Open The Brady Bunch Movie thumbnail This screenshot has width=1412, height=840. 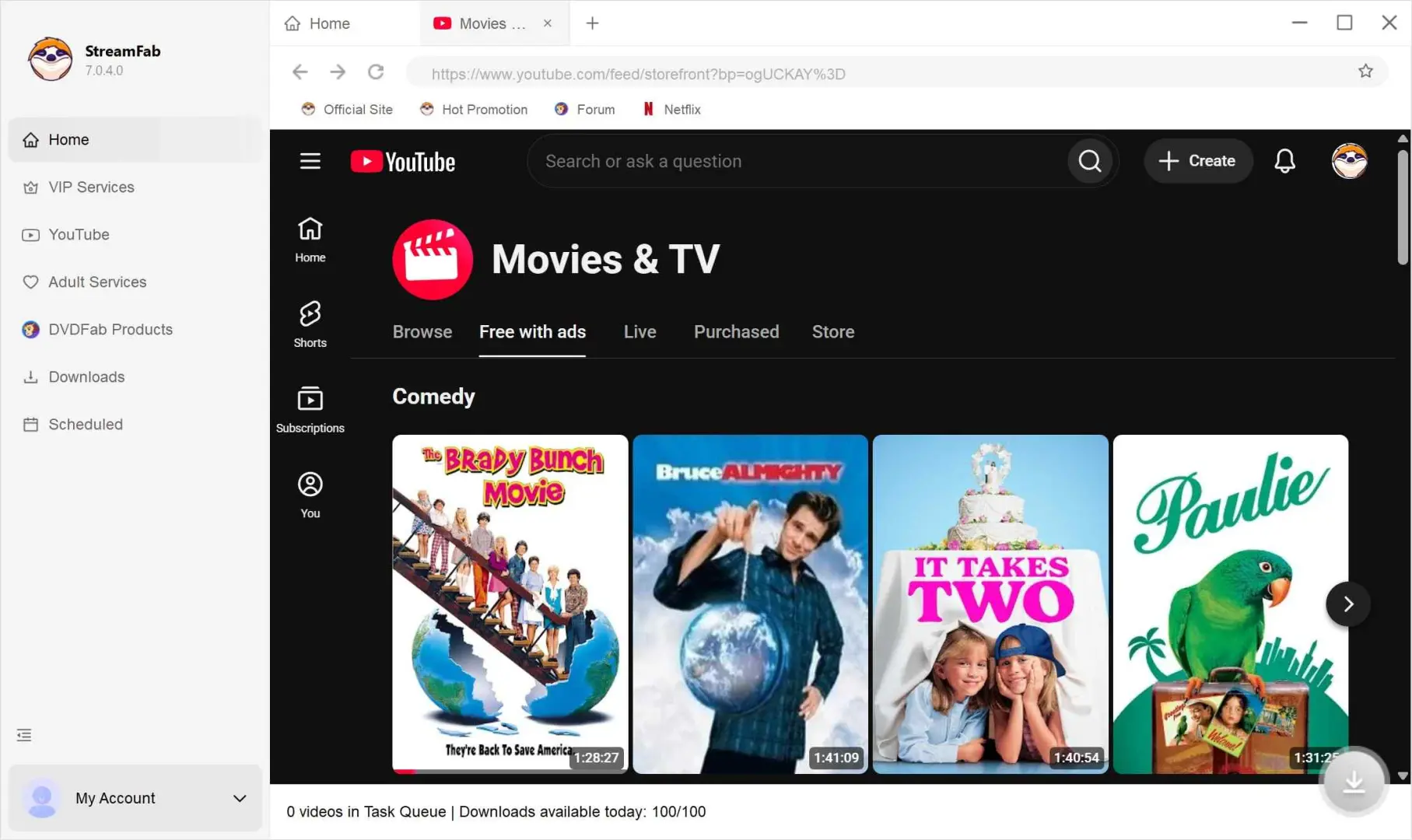click(510, 604)
